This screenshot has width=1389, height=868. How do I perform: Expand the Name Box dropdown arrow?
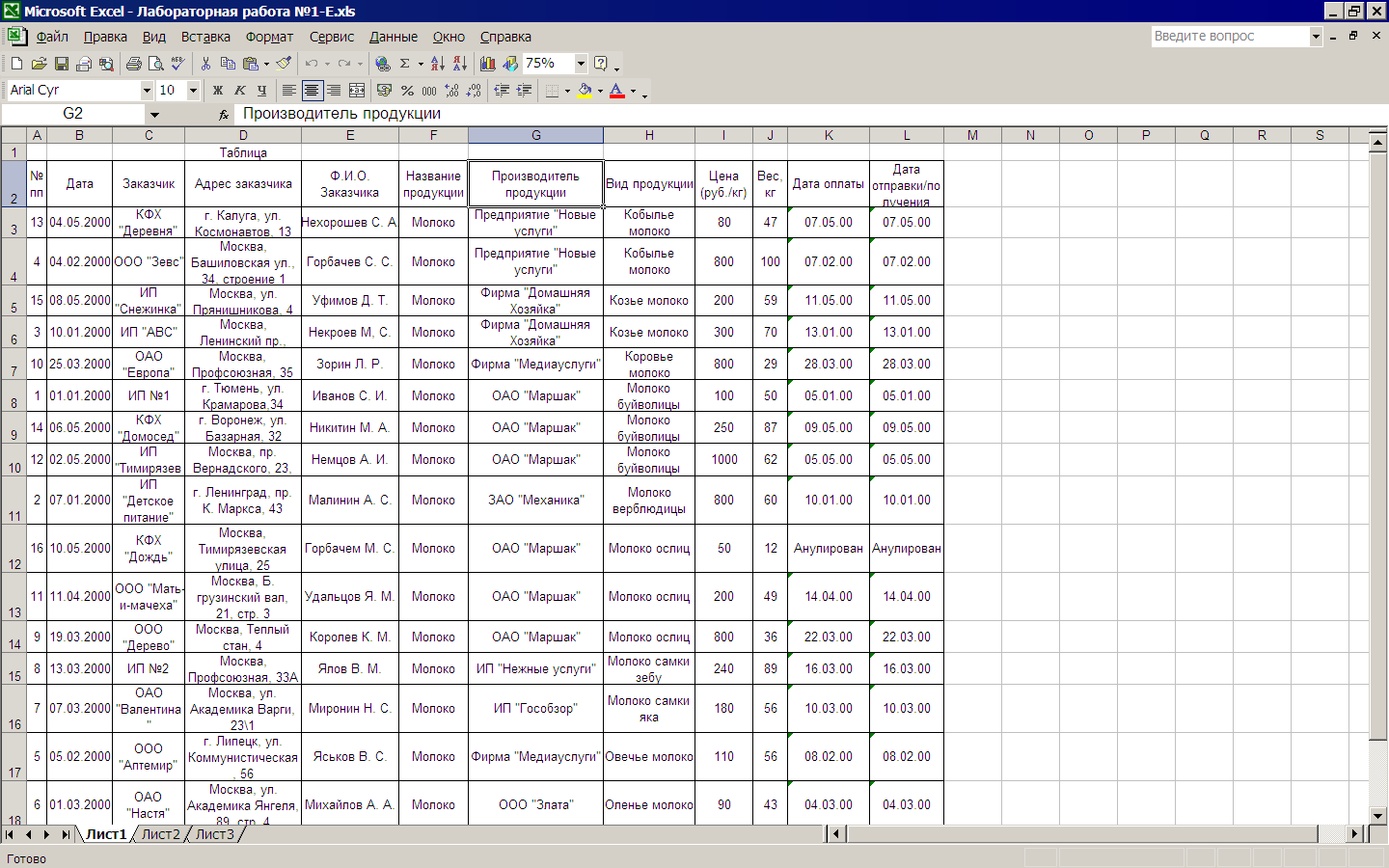pos(154,114)
